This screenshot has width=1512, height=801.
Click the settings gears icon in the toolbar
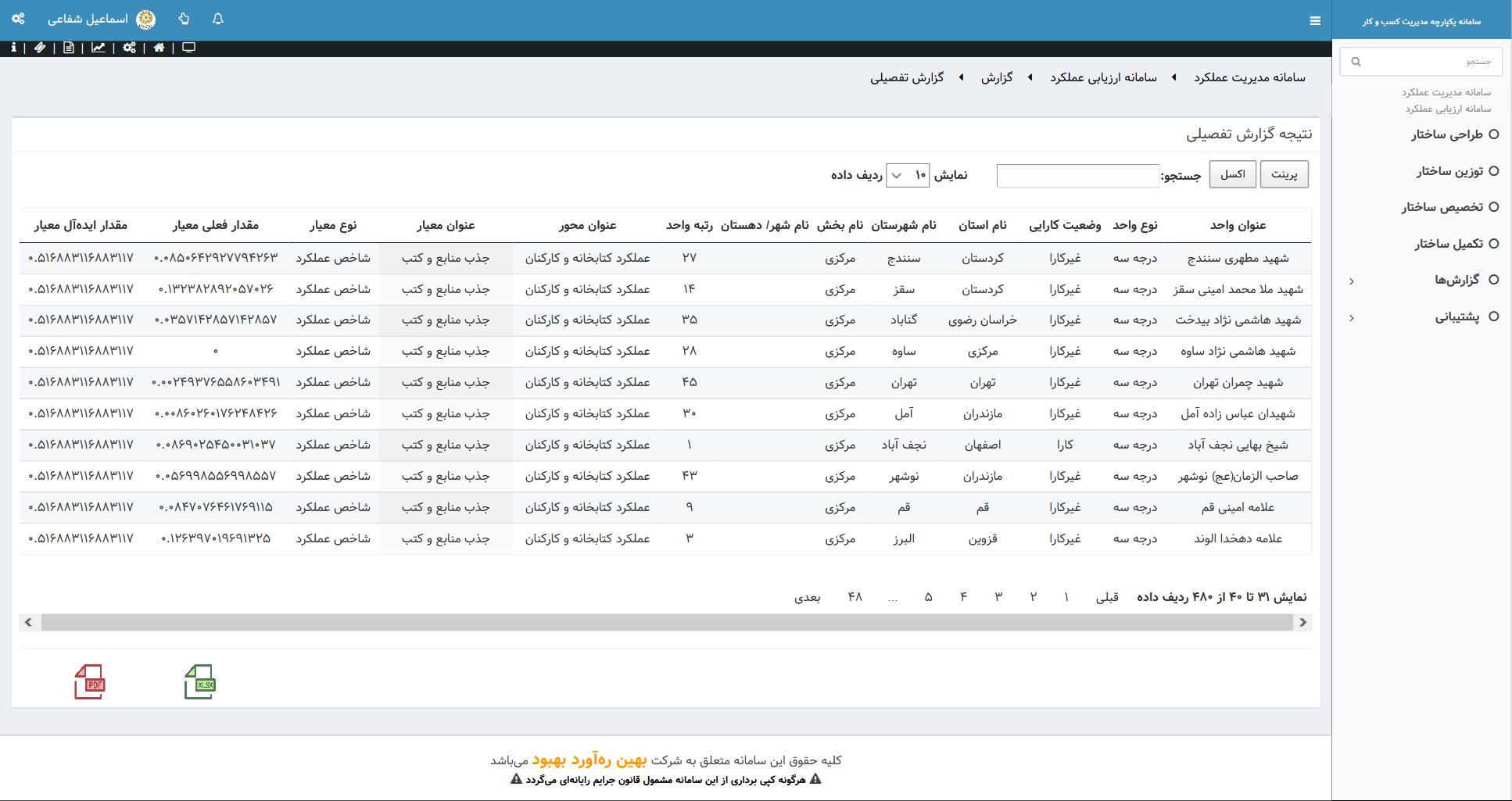130,48
